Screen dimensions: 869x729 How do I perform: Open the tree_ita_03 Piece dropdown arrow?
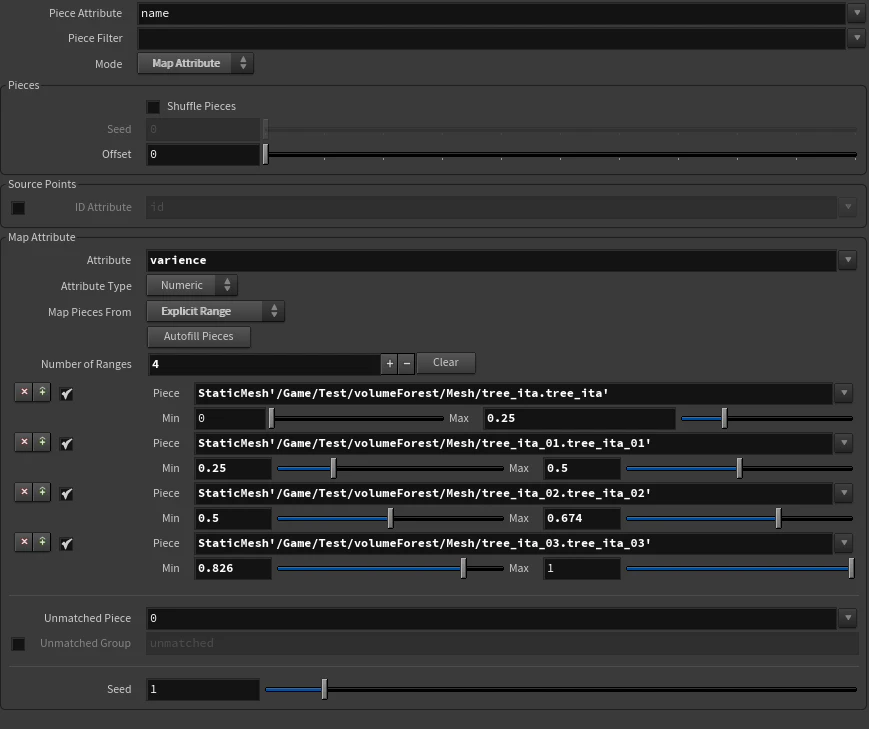[844, 542]
